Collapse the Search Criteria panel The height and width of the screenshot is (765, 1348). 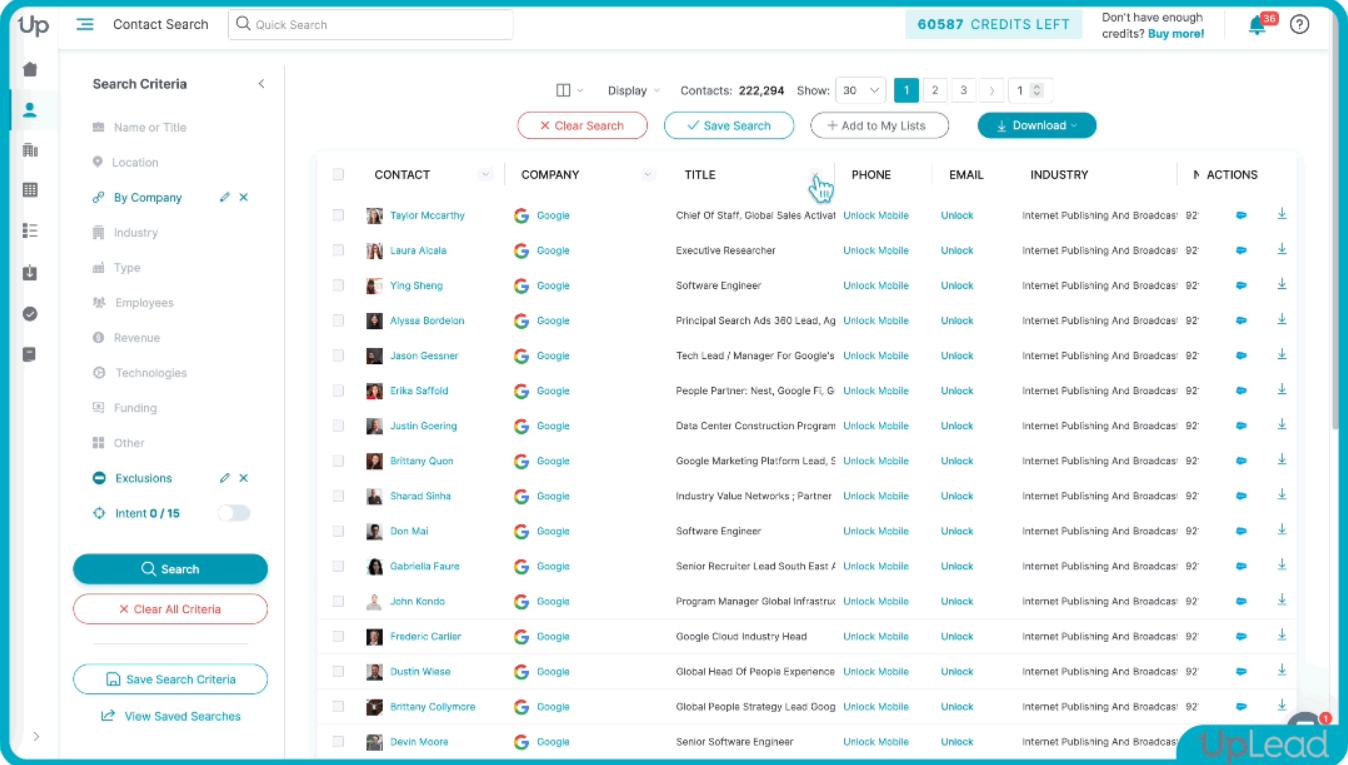coord(261,84)
